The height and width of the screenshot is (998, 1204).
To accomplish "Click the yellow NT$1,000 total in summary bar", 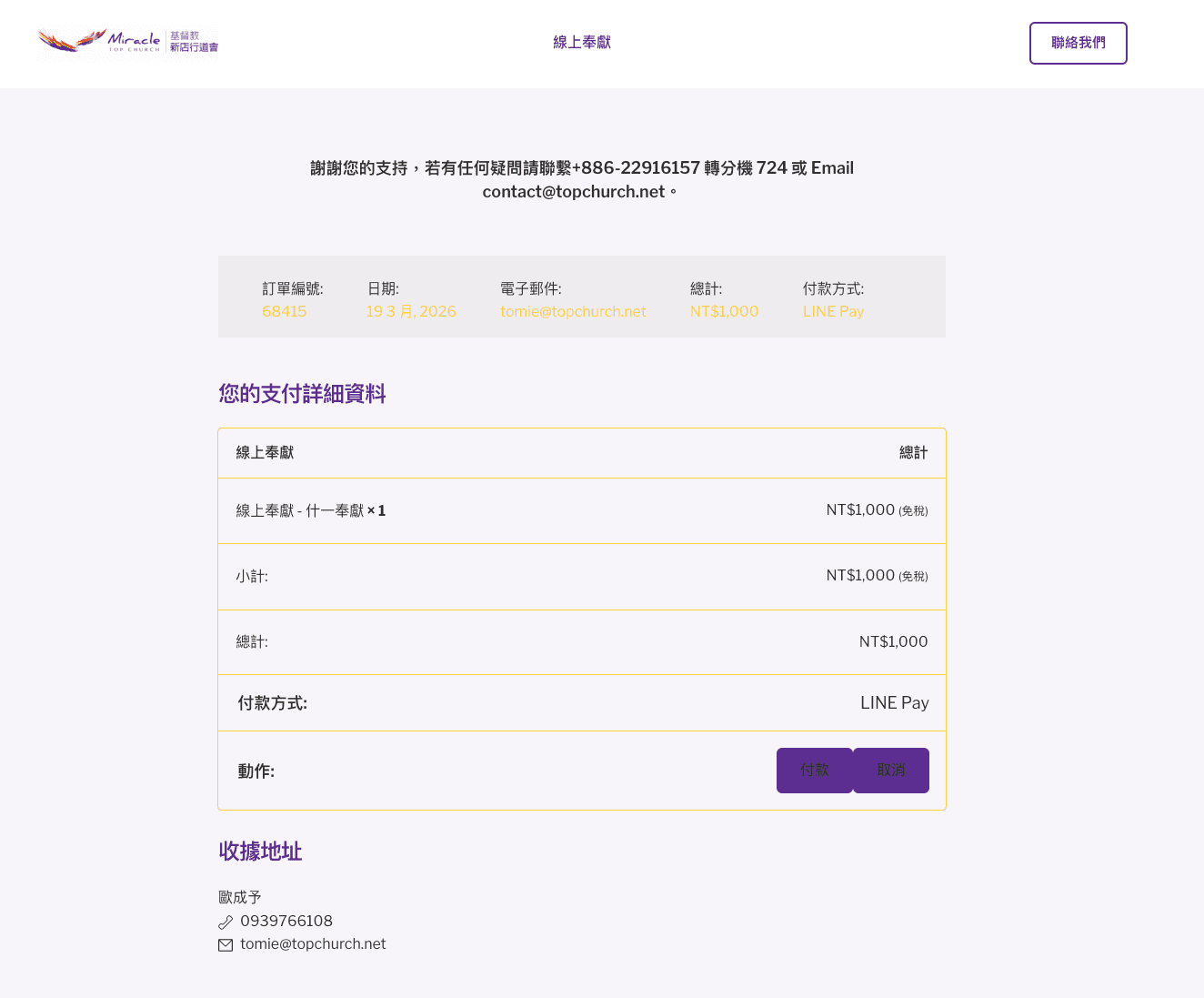I will (724, 311).
